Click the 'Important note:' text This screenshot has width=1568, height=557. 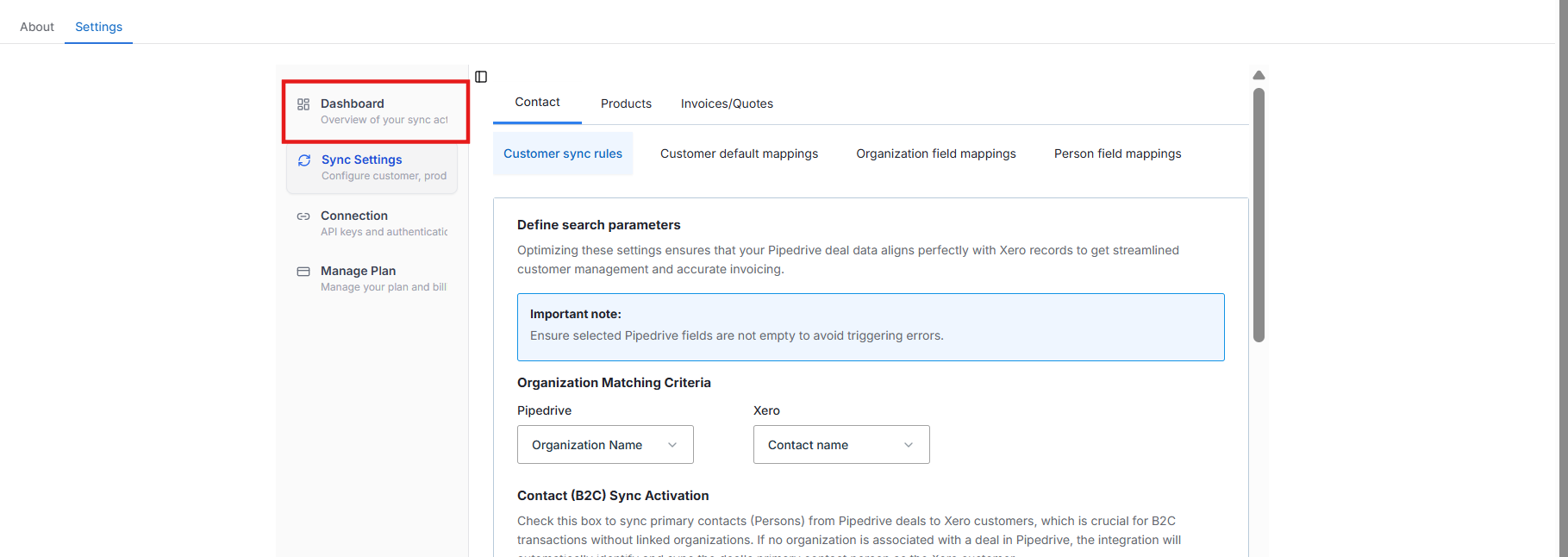pyautogui.click(x=576, y=314)
